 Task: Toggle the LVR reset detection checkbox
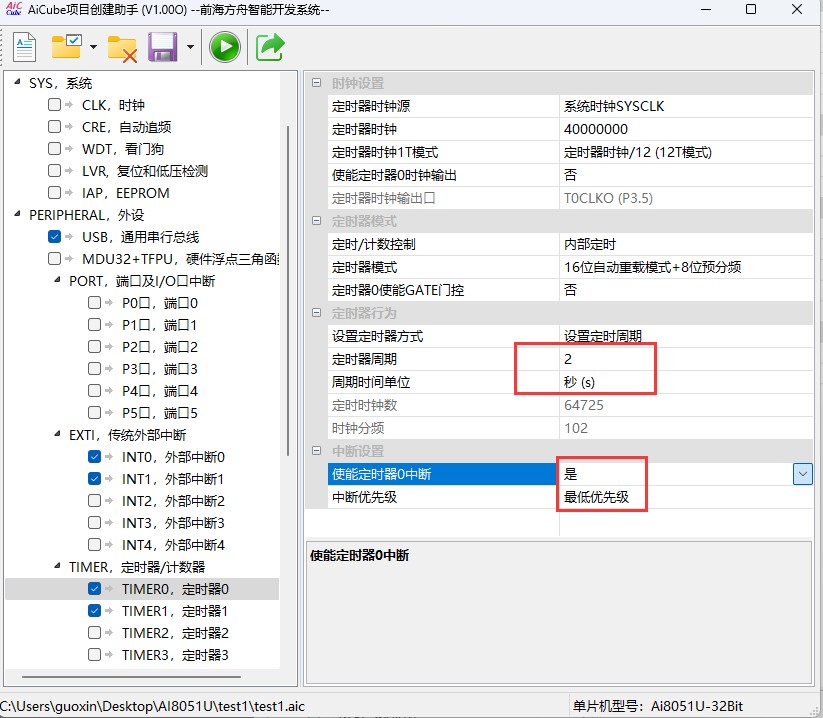pos(54,171)
